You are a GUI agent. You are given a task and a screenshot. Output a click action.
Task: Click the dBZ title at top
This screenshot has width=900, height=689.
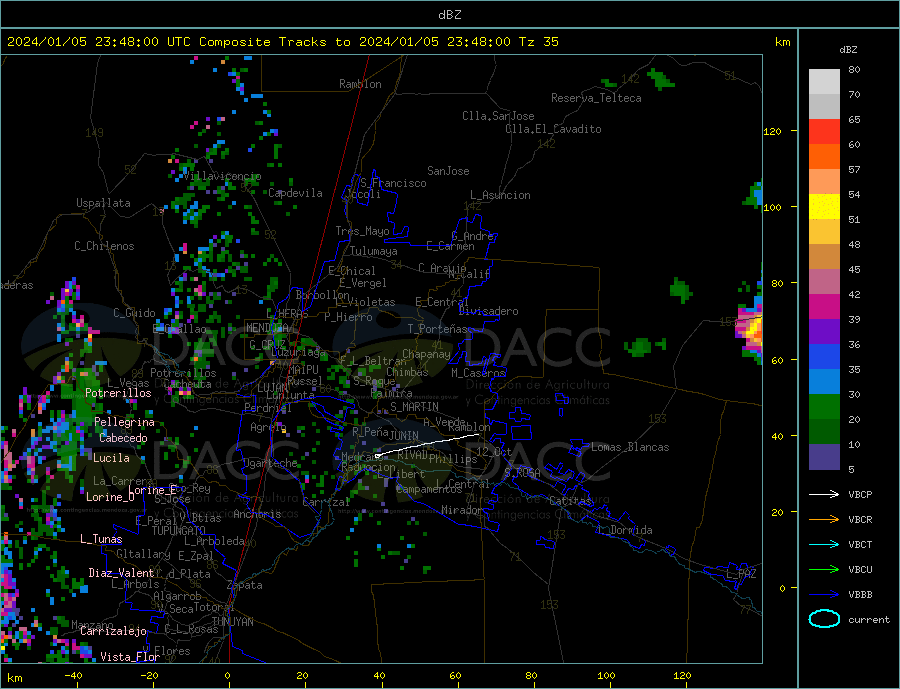click(449, 15)
